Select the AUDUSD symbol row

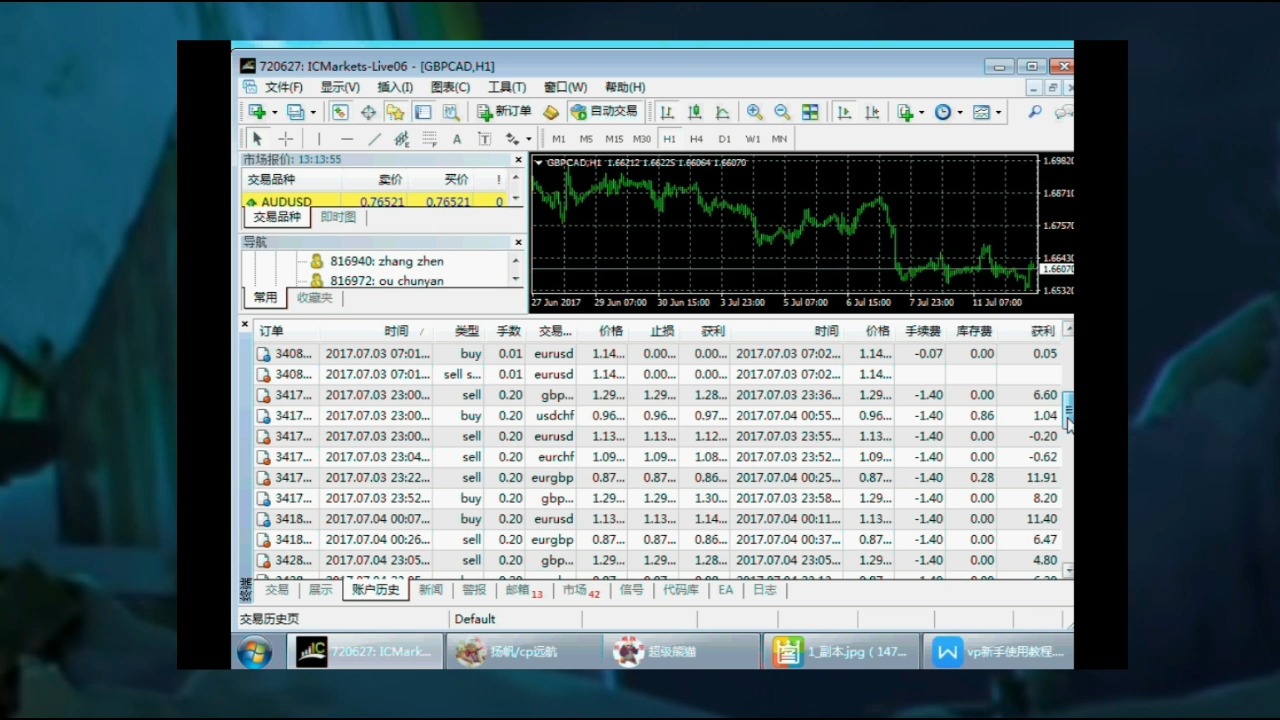(x=376, y=201)
